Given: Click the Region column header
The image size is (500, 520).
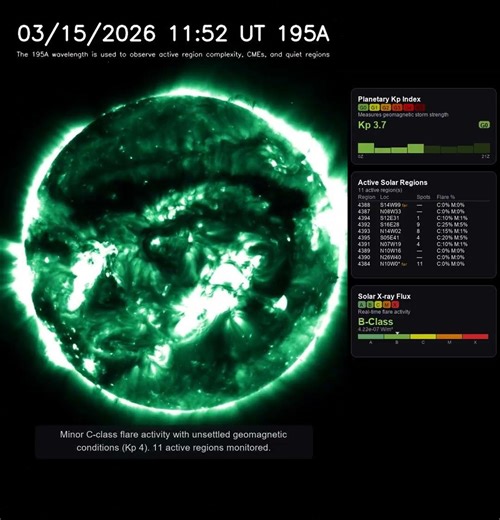Looking at the screenshot, I should point(366,197).
